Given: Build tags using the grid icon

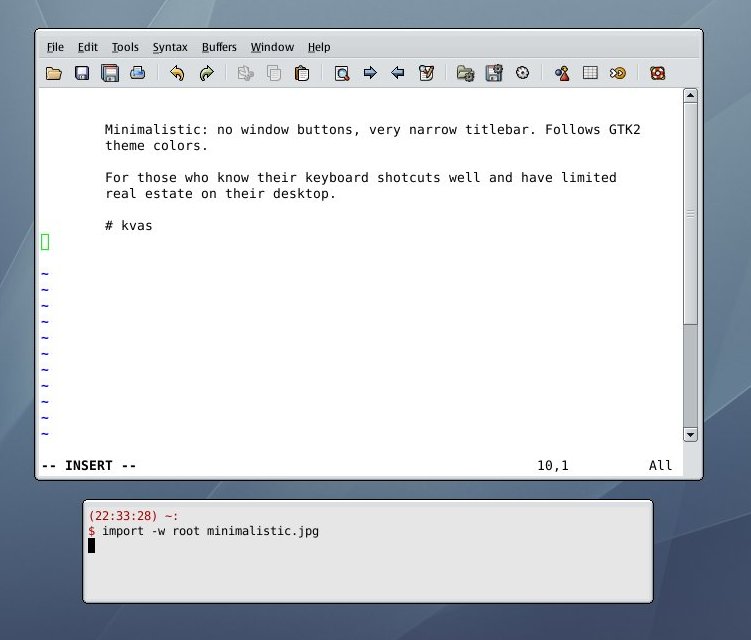Looking at the screenshot, I should (590, 73).
